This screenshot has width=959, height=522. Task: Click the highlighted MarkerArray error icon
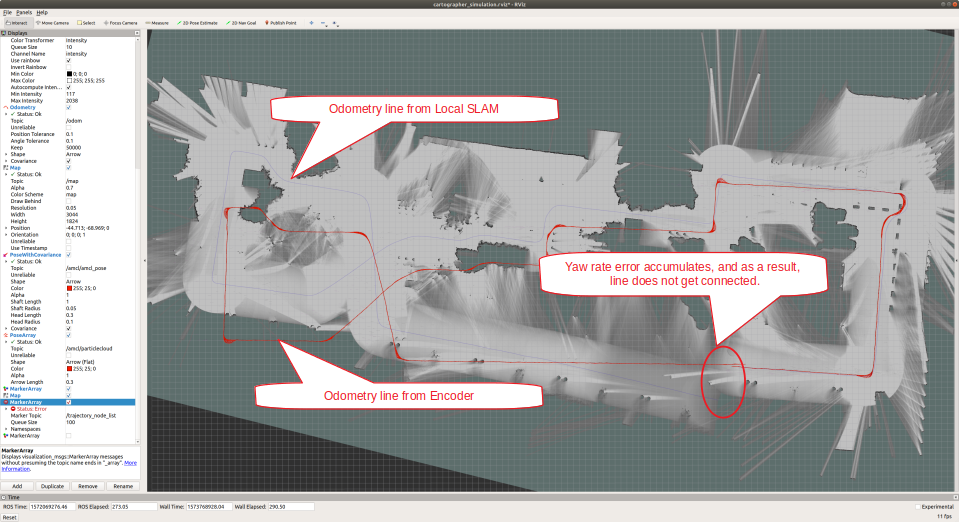pyautogui.click(x=6, y=402)
